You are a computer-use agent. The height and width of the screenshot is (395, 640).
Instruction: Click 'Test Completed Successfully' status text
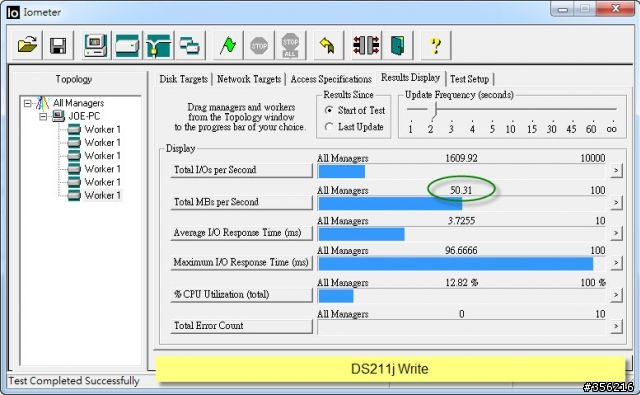74,381
